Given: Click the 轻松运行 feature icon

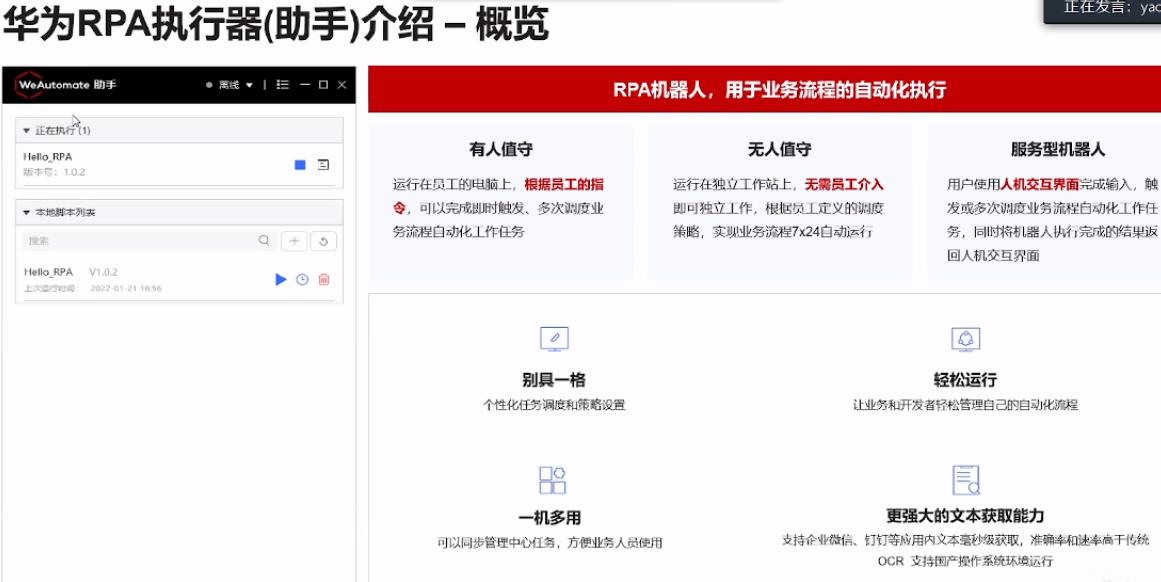Looking at the screenshot, I should point(965,339).
